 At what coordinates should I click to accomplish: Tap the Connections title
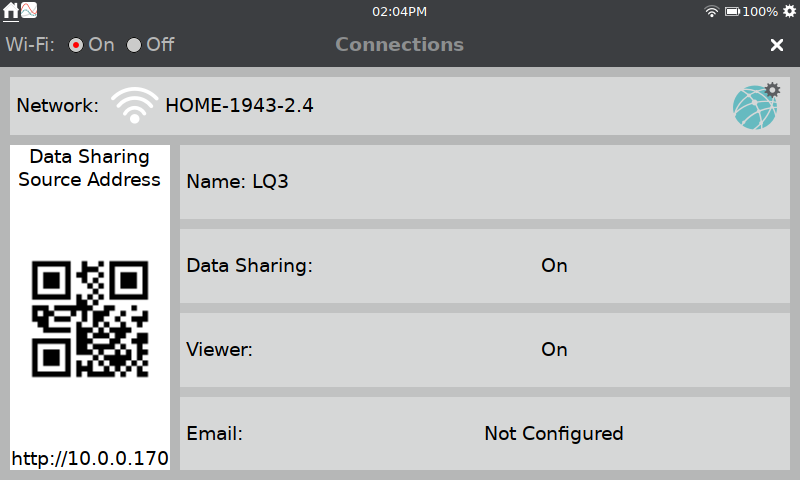[x=399, y=45]
